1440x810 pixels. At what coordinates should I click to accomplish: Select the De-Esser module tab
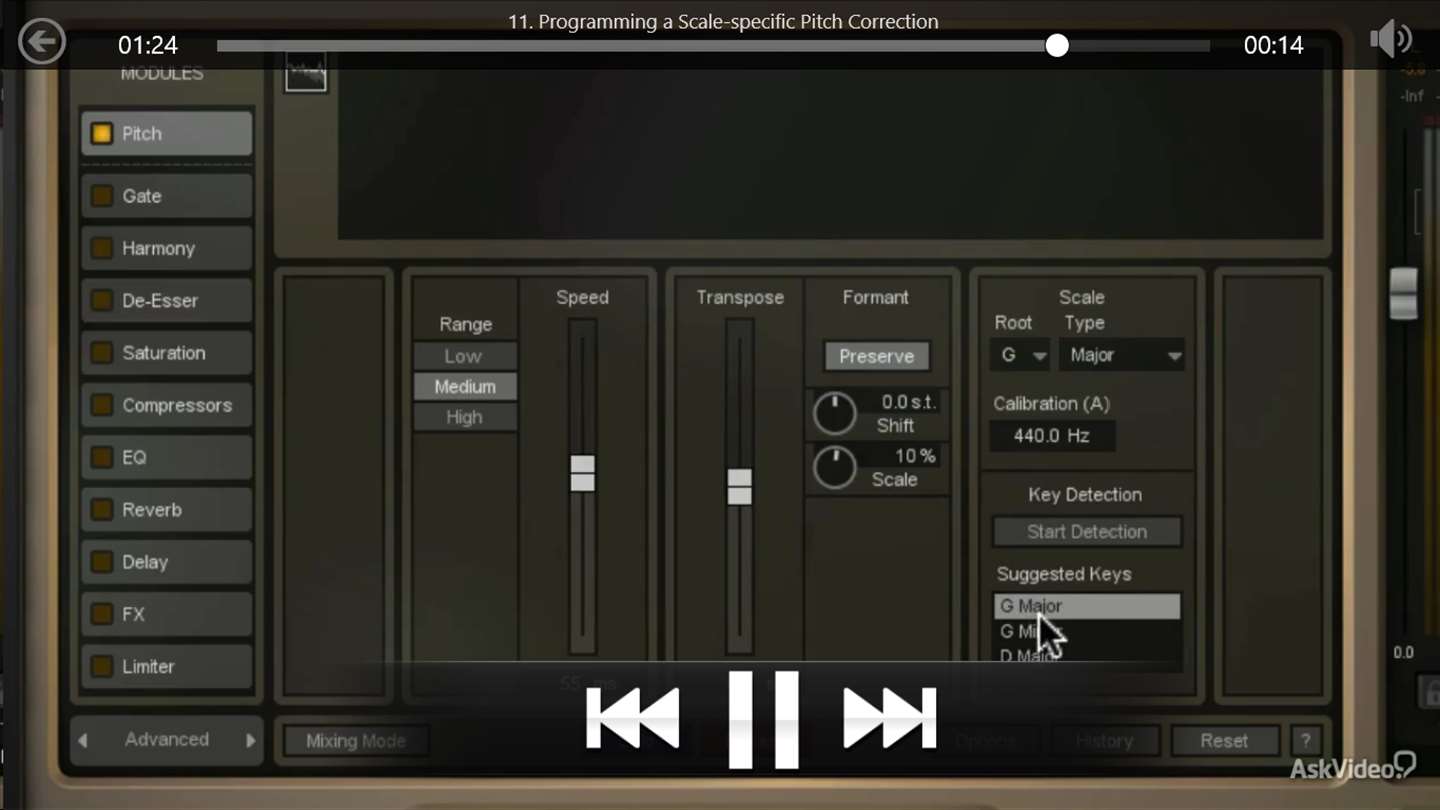166,300
